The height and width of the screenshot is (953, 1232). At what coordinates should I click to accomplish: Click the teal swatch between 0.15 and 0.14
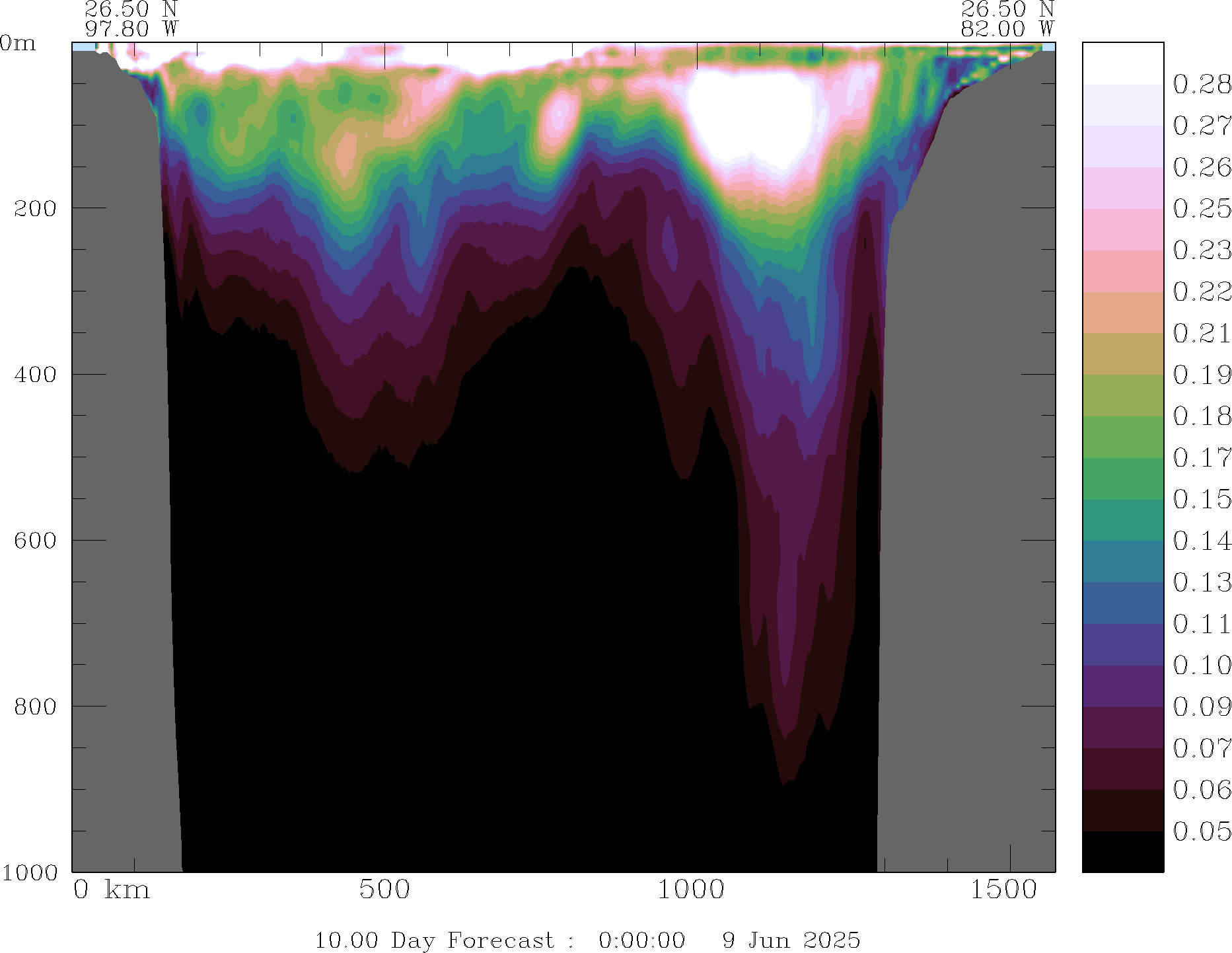1122,520
